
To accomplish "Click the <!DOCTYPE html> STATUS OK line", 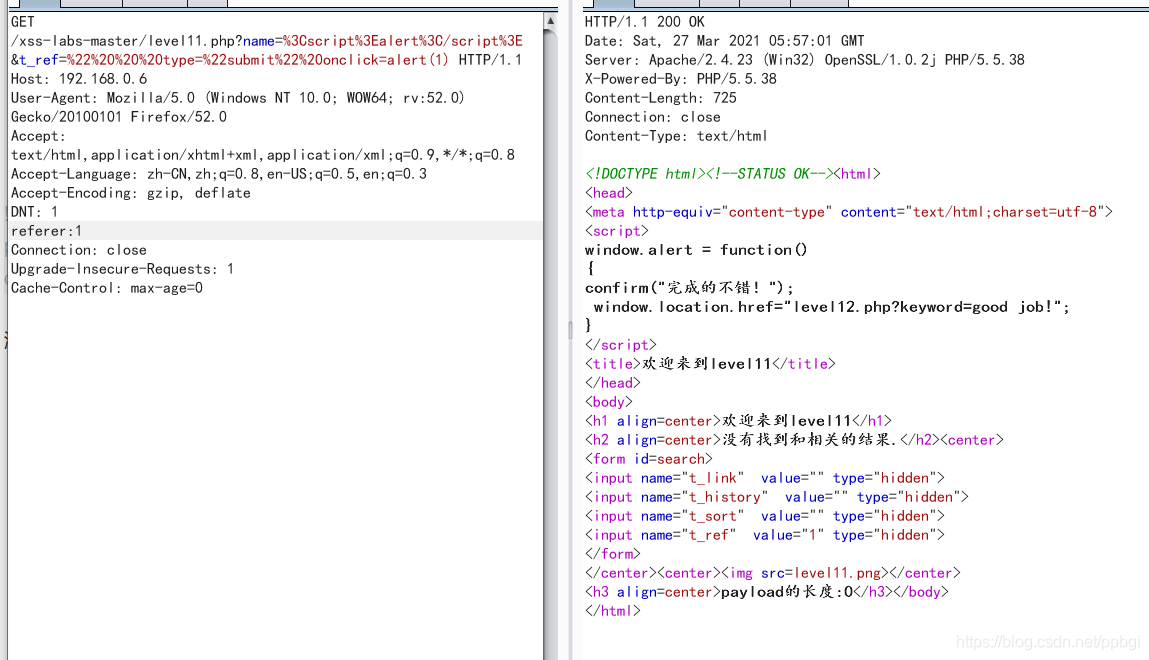I will coord(733,174).
